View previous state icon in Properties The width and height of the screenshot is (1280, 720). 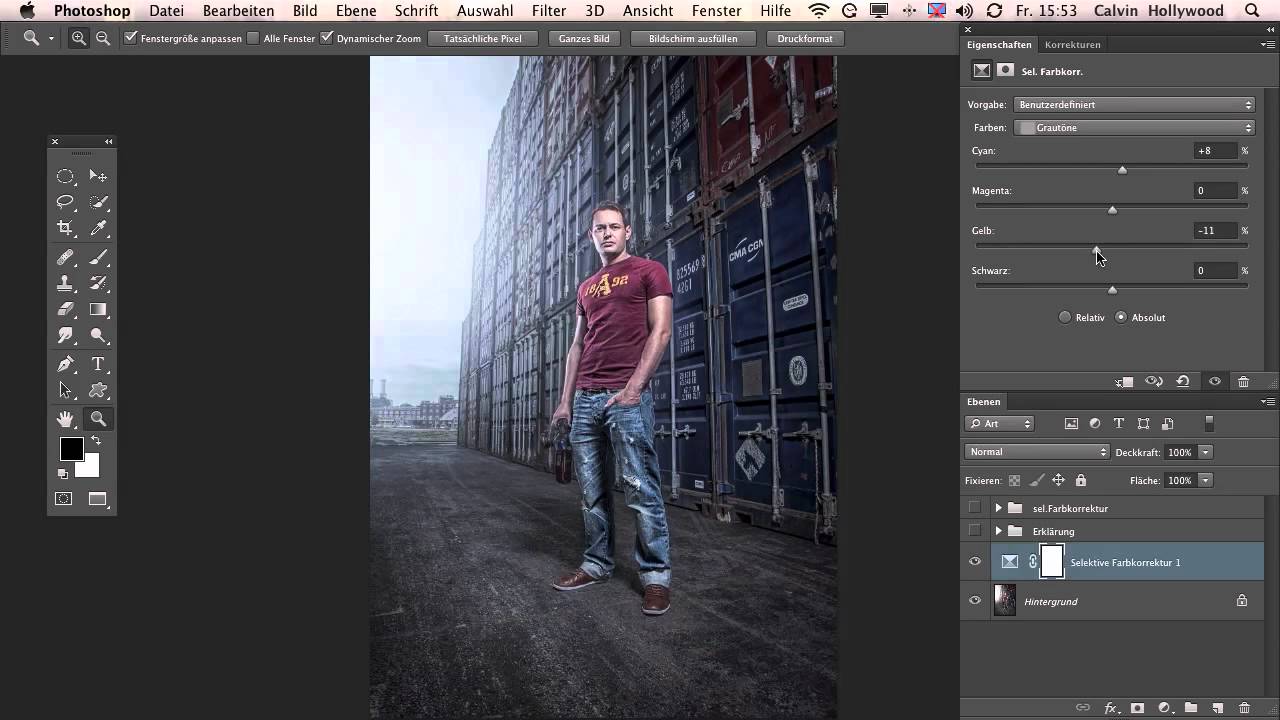(x=1154, y=382)
